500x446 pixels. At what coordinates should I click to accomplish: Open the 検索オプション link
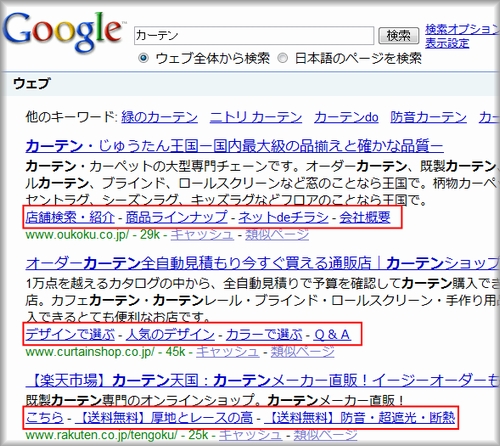(462, 29)
